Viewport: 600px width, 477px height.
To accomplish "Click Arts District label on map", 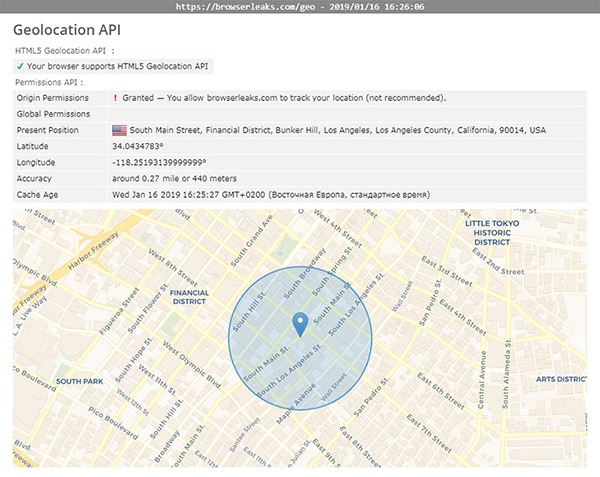I will click(x=561, y=379).
